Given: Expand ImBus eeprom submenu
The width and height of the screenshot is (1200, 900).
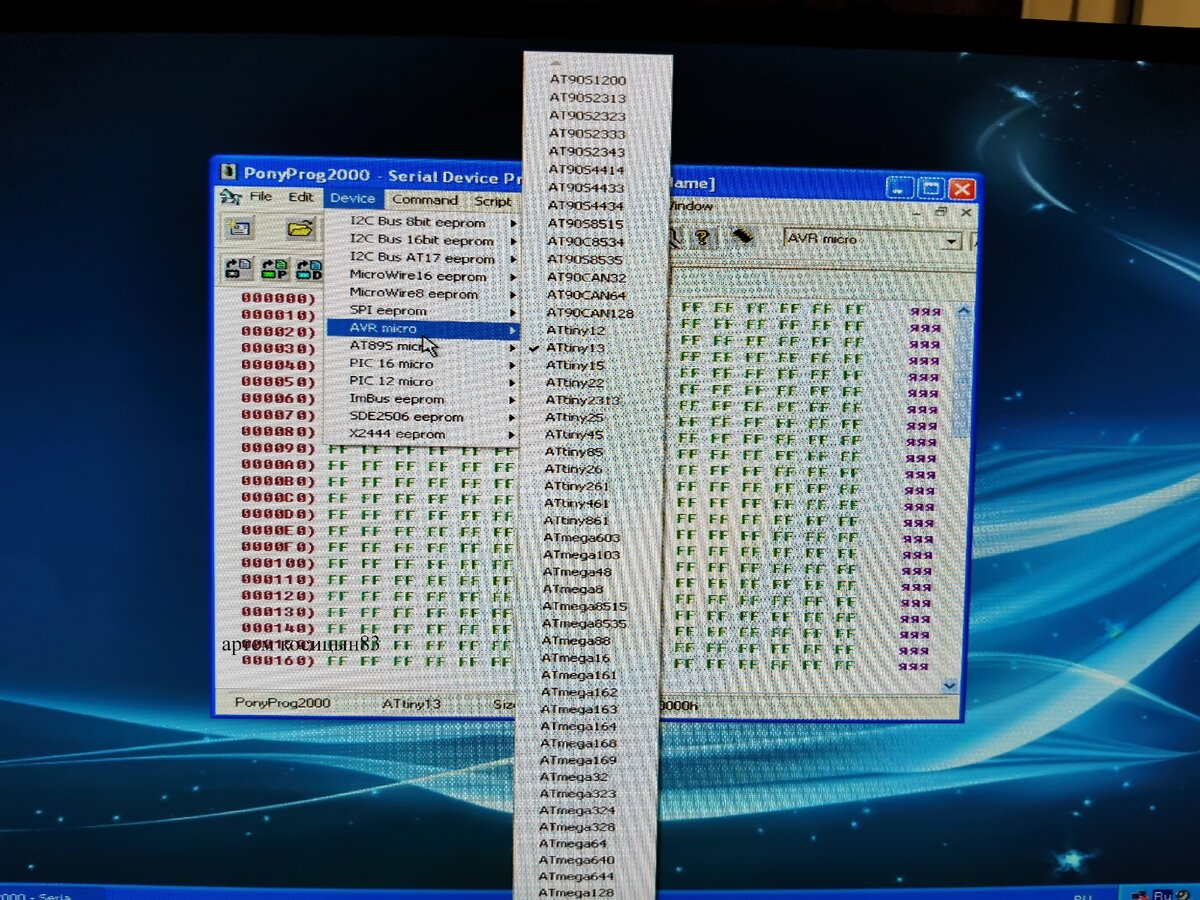Looking at the screenshot, I should coord(424,399).
